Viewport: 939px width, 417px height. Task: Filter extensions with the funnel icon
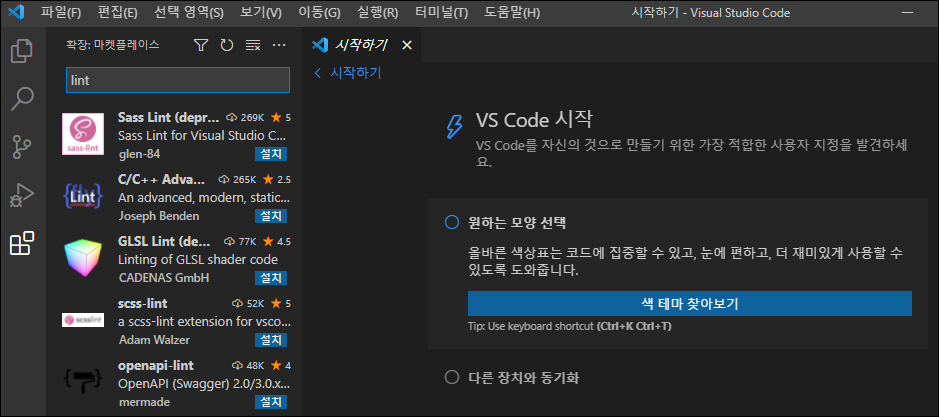(201, 45)
